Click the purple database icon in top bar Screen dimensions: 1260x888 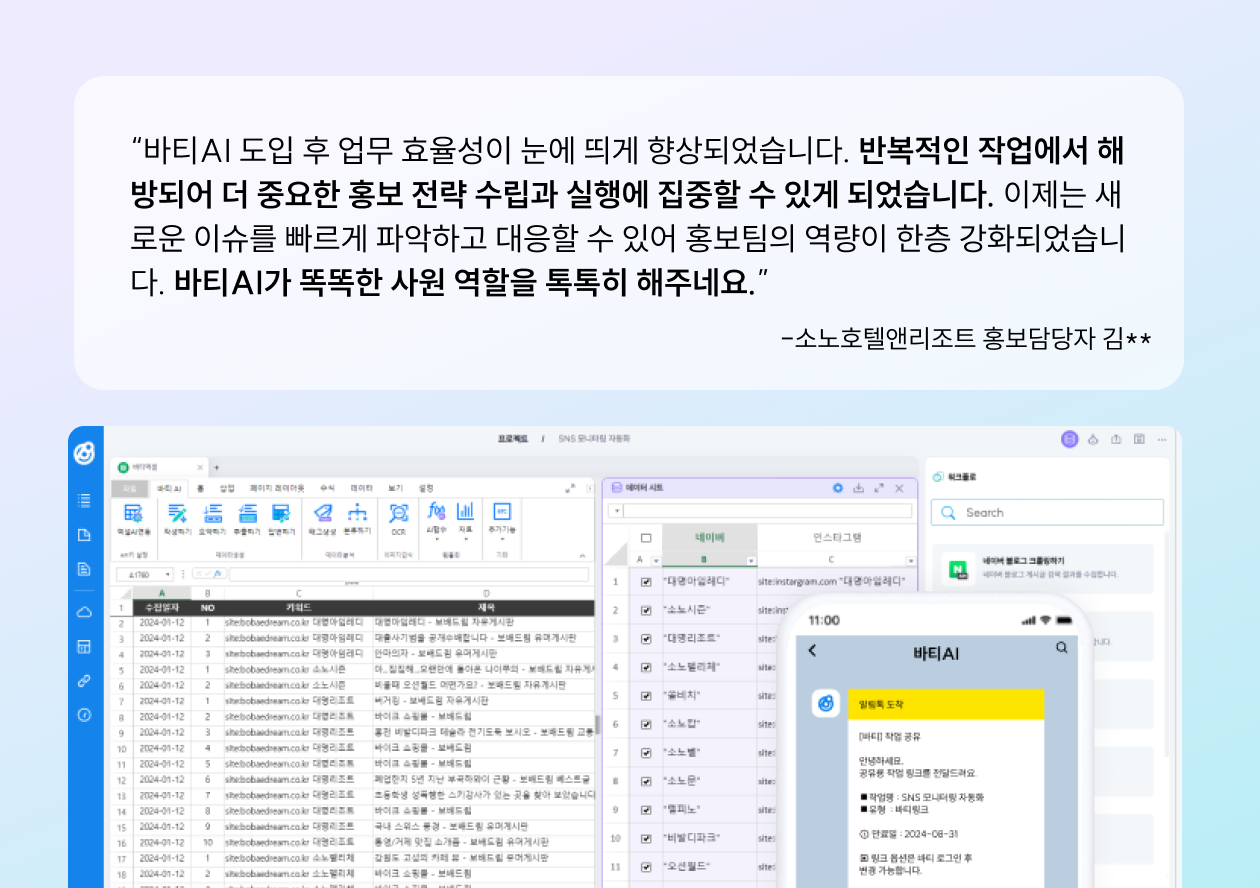(x=1070, y=439)
